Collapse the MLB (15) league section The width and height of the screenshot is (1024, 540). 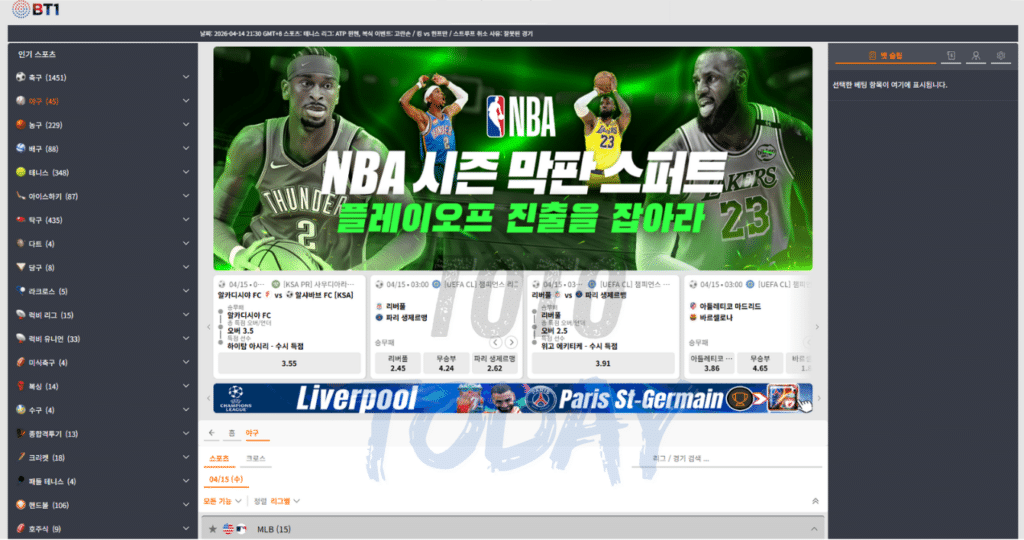pos(814,529)
